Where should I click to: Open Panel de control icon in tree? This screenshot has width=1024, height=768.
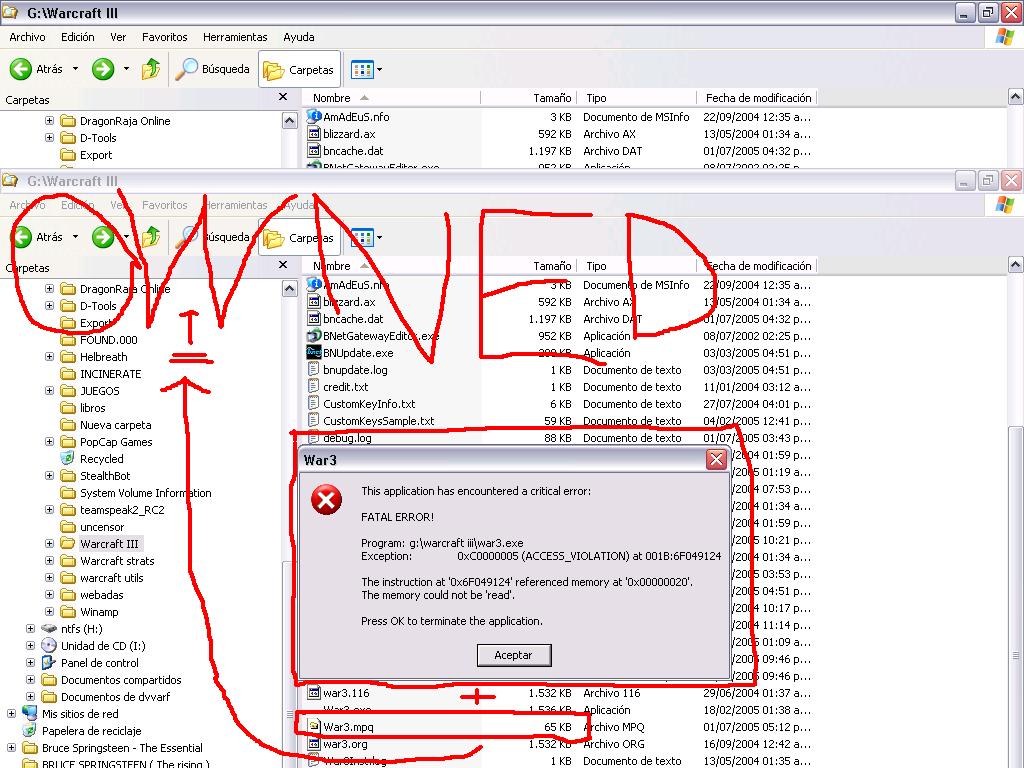coord(49,662)
